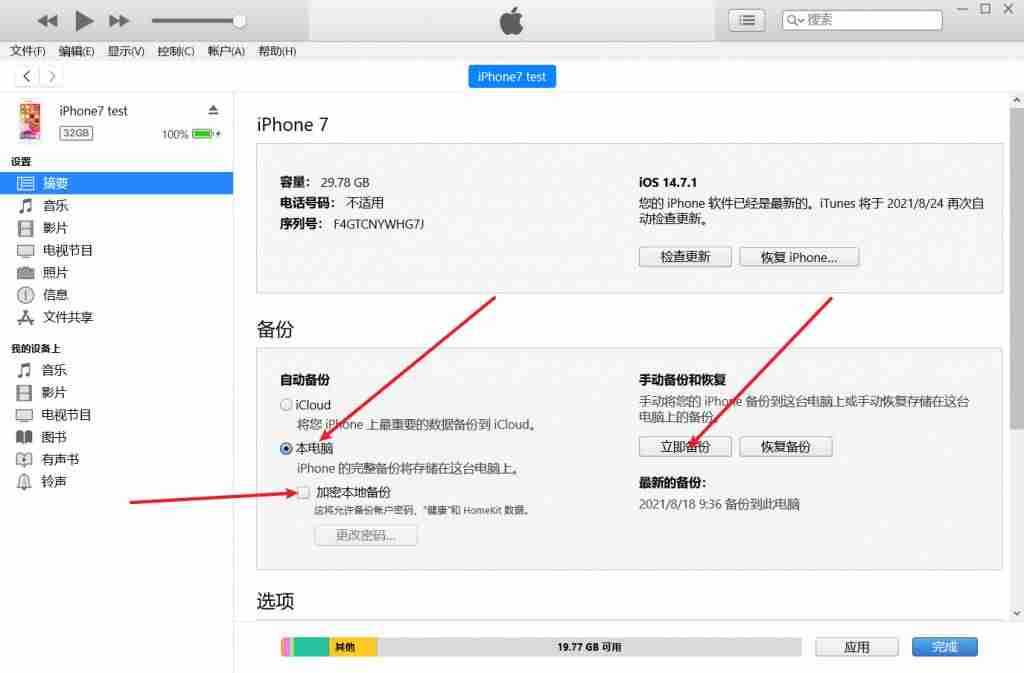1024x673 pixels.
Task: Open the 编辑(E) menu
Action: coord(76,51)
